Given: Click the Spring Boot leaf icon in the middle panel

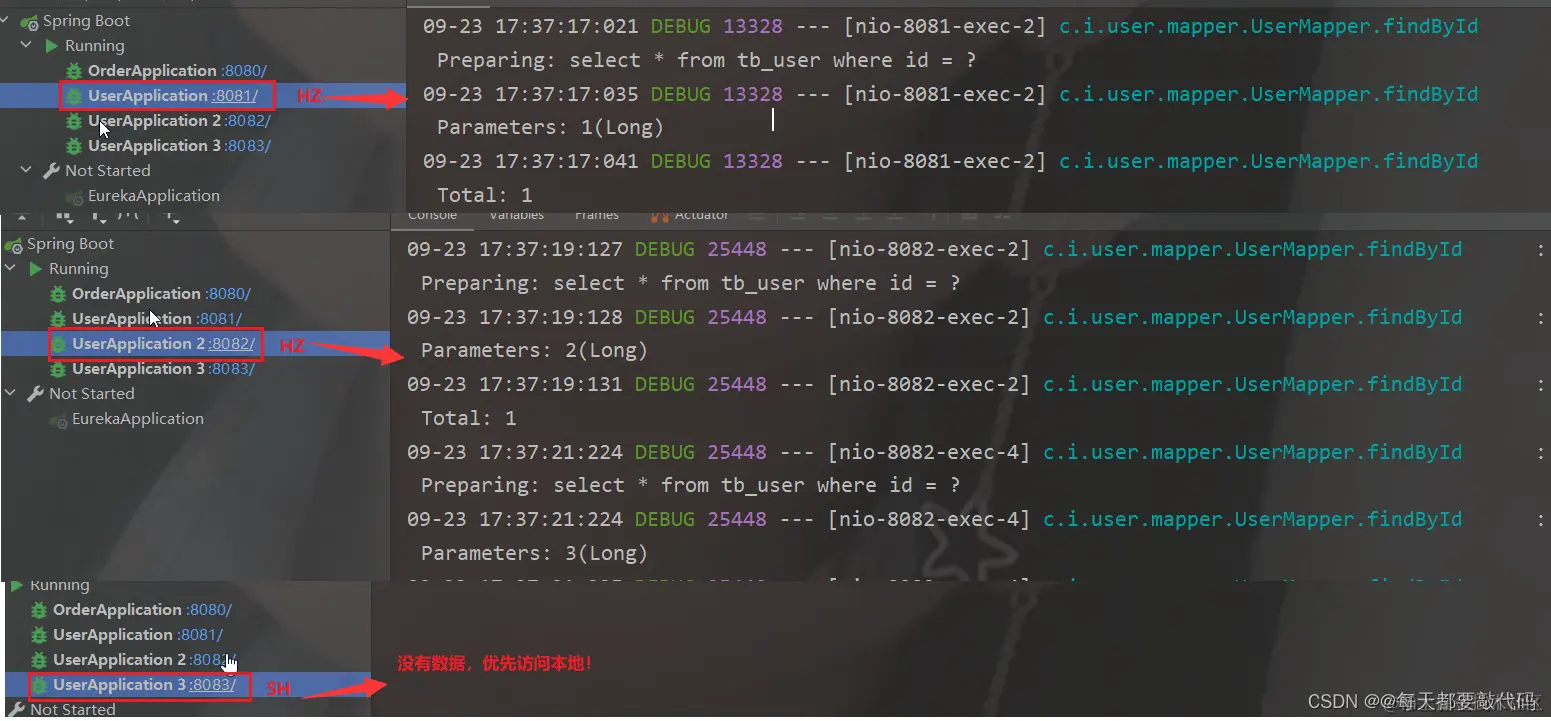Looking at the screenshot, I should click(x=14, y=244).
